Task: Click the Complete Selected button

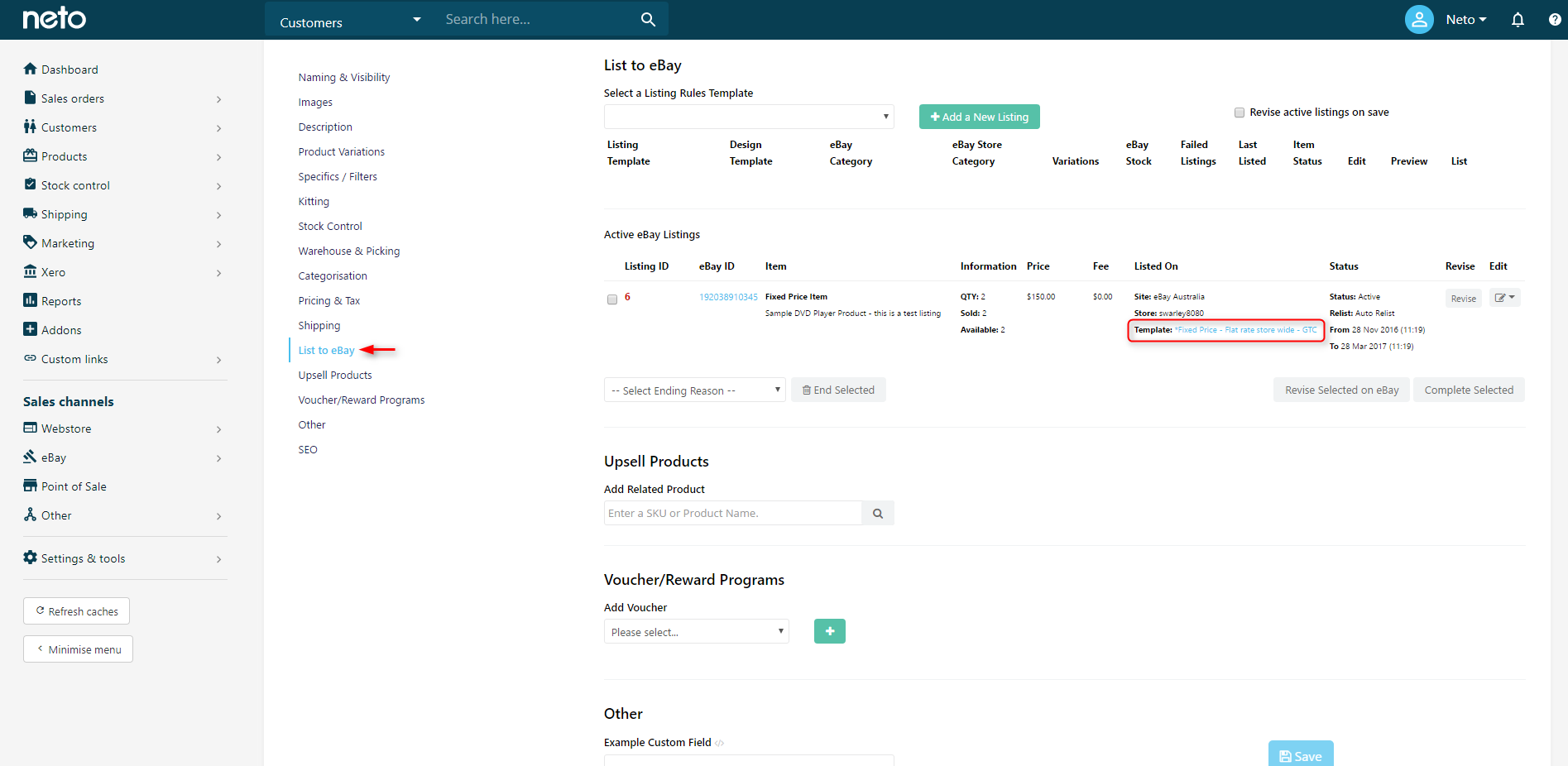Action: (x=1469, y=390)
